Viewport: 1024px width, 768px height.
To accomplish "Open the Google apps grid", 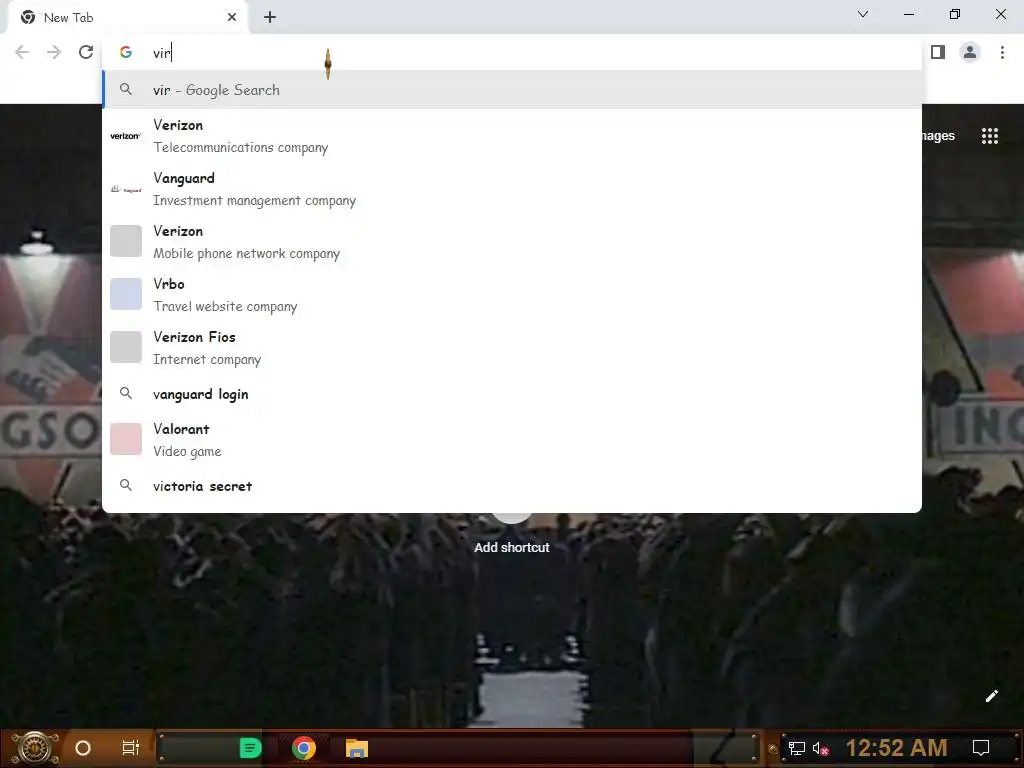I will pyautogui.click(x=989, y=136).
